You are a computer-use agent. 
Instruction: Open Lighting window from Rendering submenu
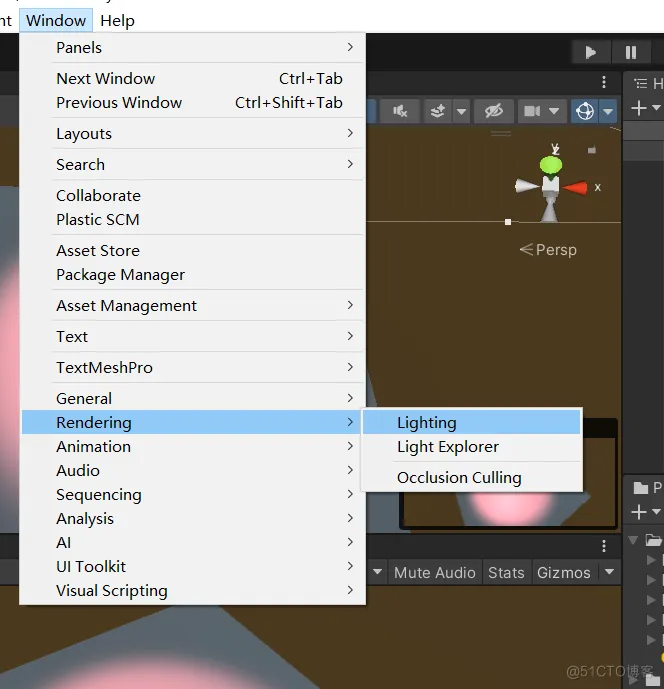click(472, 422)
